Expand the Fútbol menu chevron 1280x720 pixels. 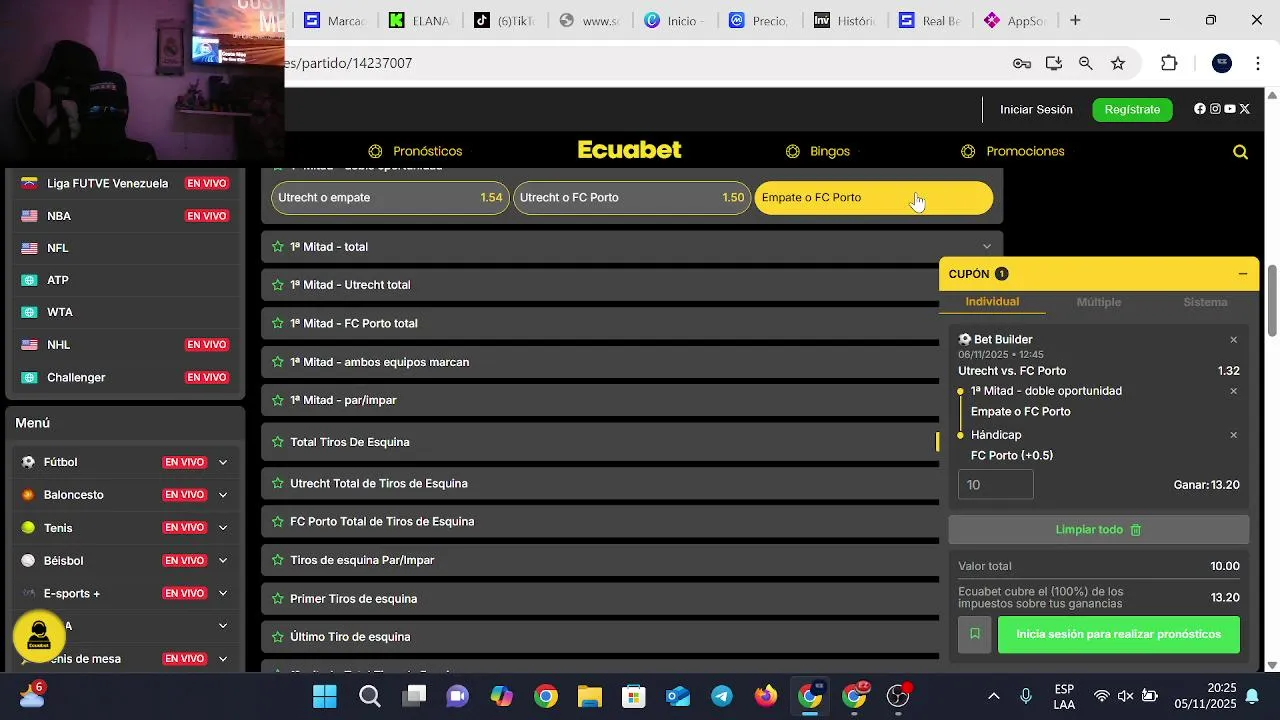click(x=223, y=462)
